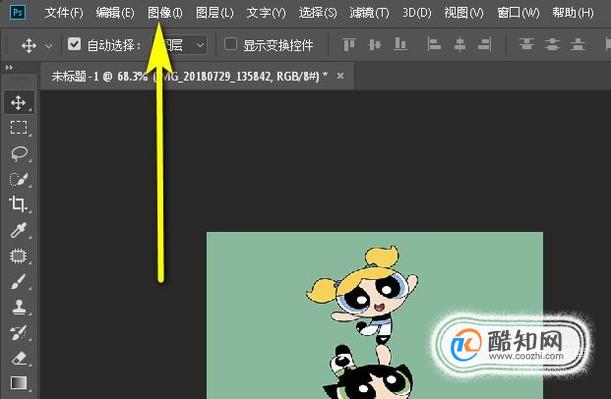
Task: Activate the Crop tool
Action: pyautogui.click(x=19, y=204)
